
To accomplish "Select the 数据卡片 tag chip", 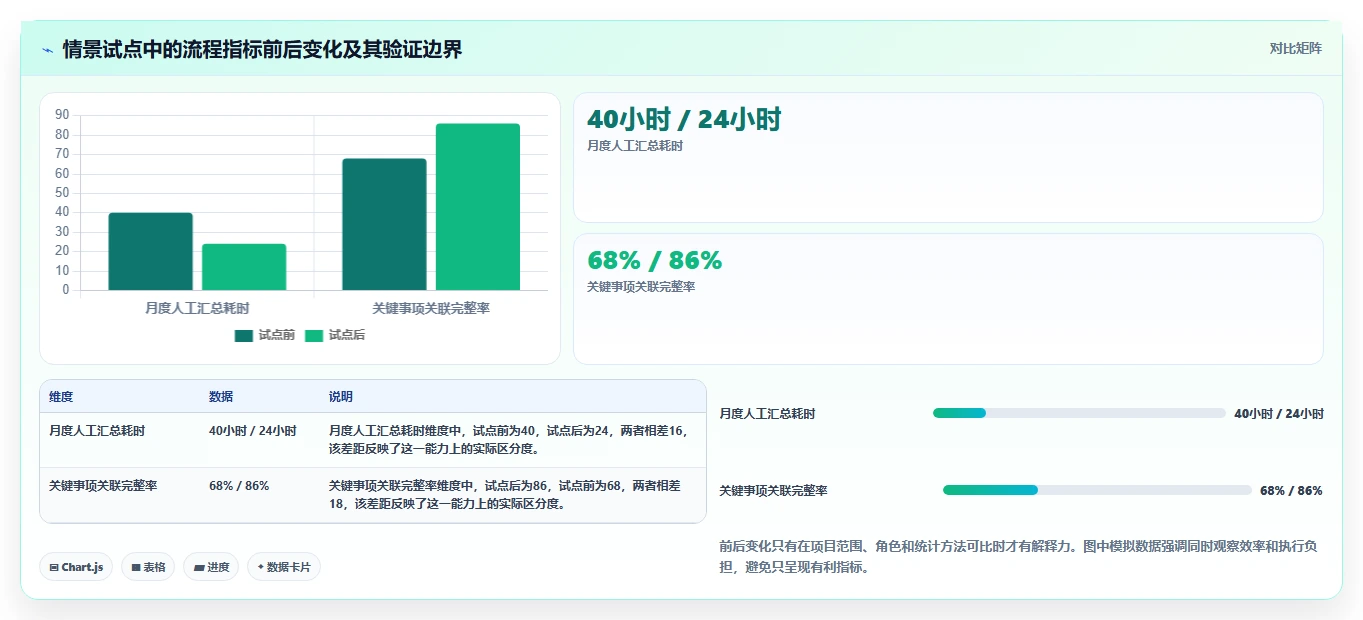I will 284,567.
